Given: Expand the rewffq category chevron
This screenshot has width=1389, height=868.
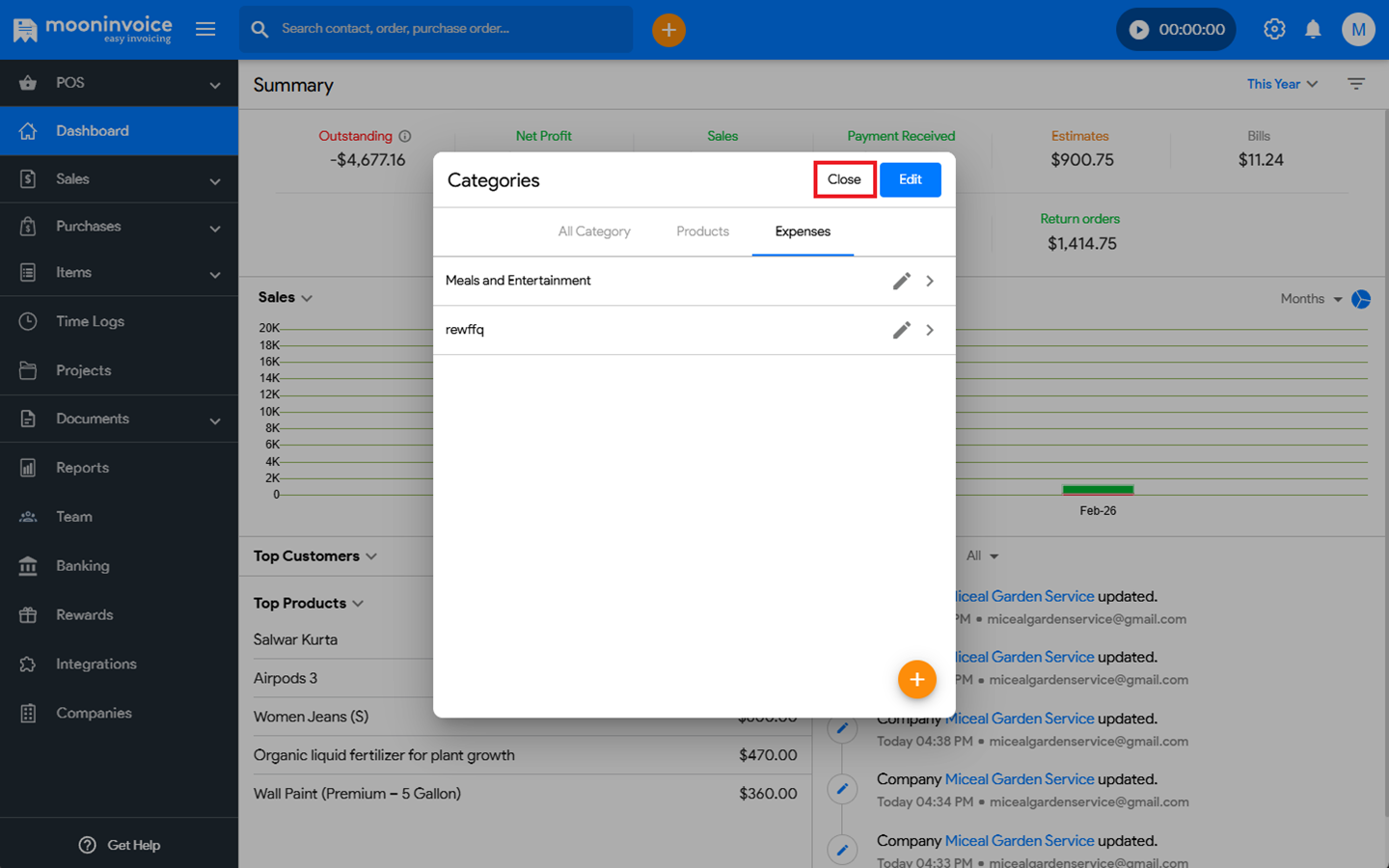Looking at the screenshot, I should pyautogui.click(x=930, y=330).
